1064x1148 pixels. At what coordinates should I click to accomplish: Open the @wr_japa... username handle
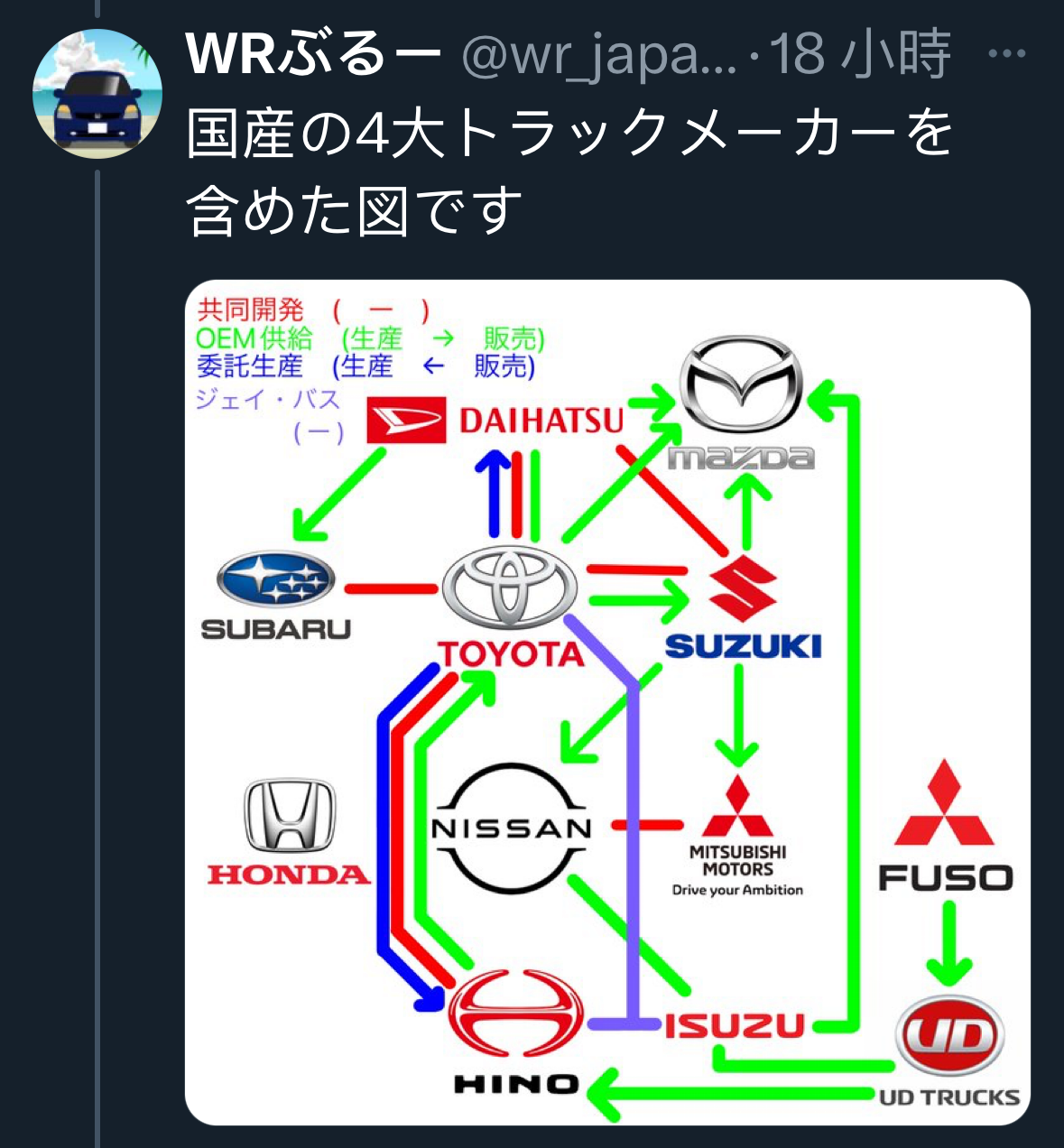pos(598,56)
